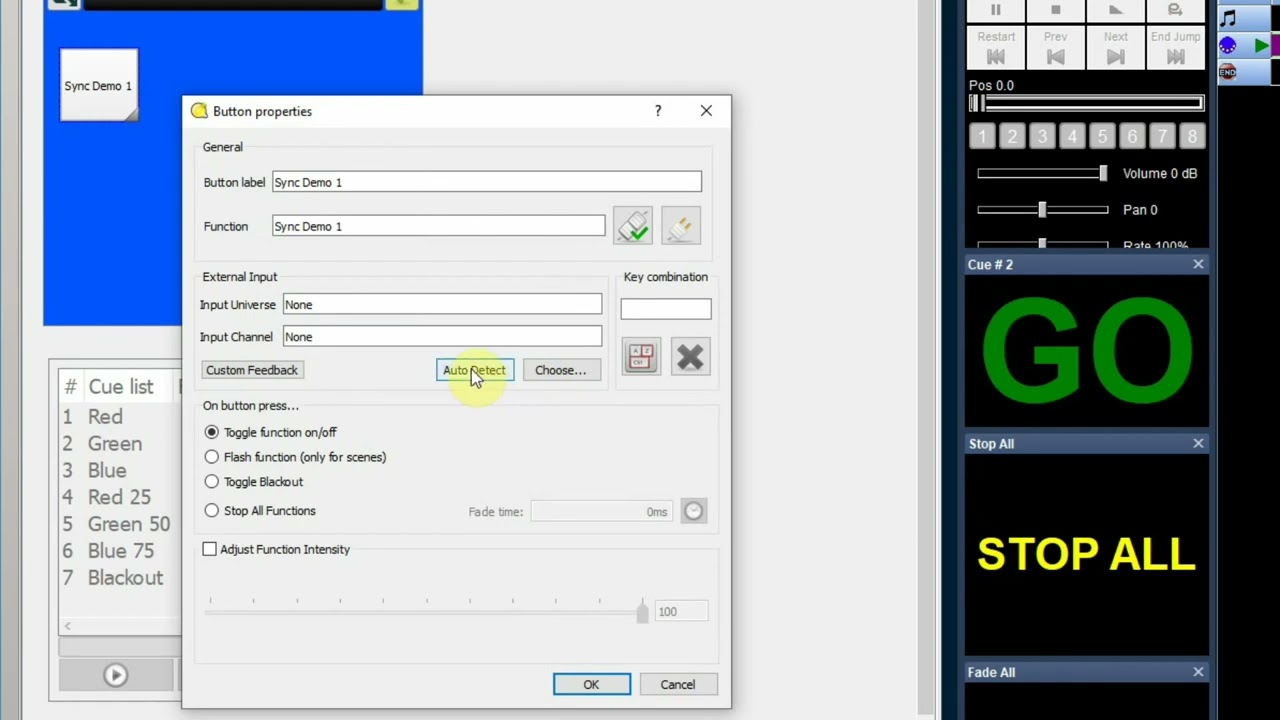Click the Input Universe field
The height and width of the screenshot is (720, 1280).
tap(443, 304)
